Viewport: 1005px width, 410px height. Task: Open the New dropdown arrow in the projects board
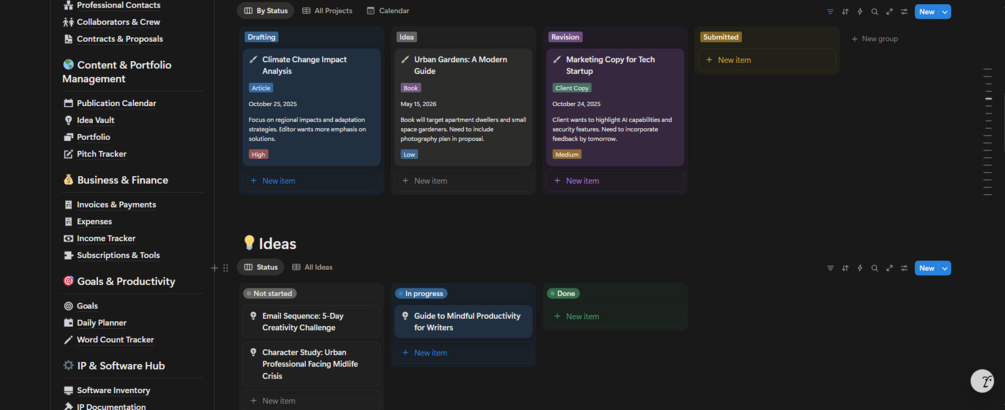[946, 12]
